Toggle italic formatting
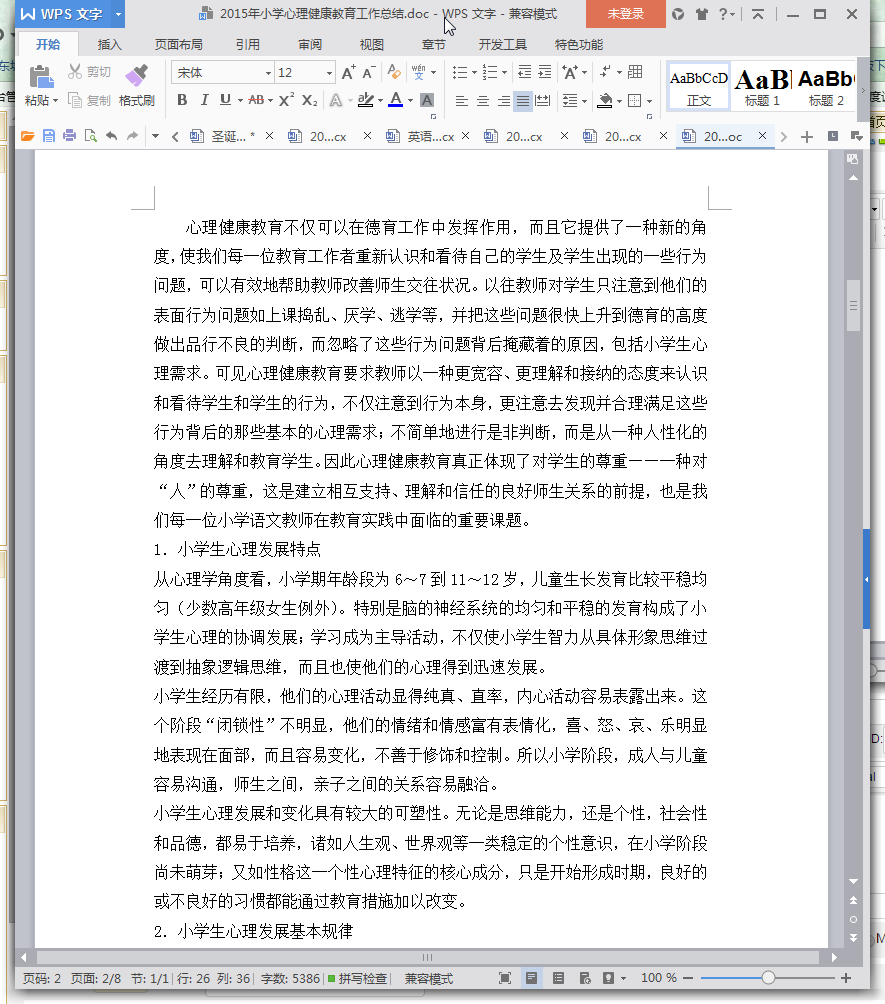The image size is (885, 1004). coord(204,100)
